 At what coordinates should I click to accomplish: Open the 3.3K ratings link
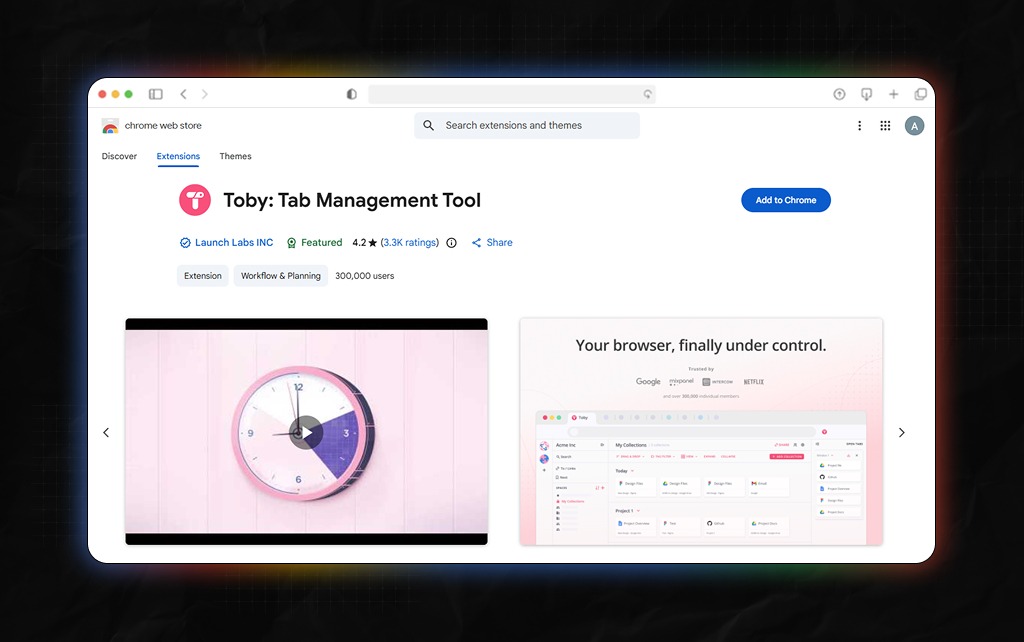[x=409, y=242]
